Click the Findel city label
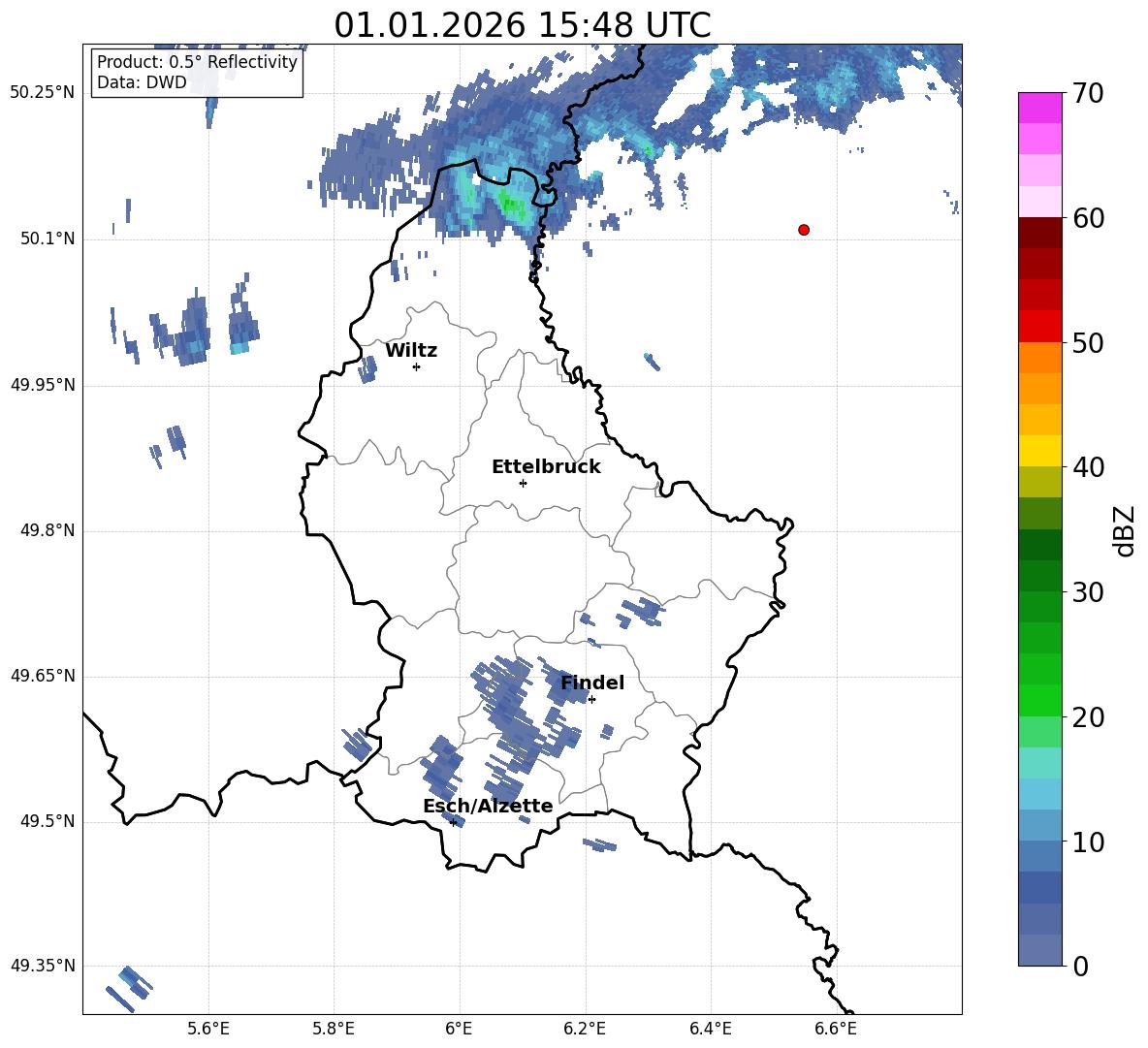 [x=592, y=683]
